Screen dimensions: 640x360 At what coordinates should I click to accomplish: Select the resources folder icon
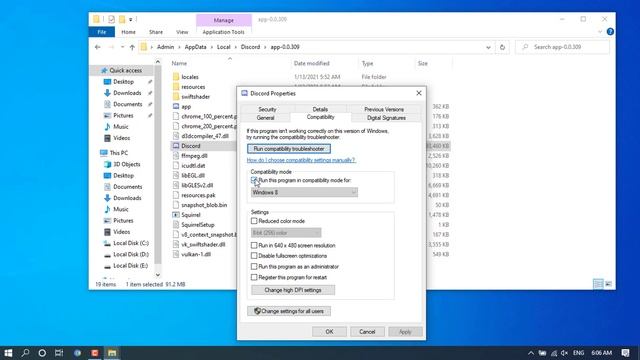click(x=176, y=87)
